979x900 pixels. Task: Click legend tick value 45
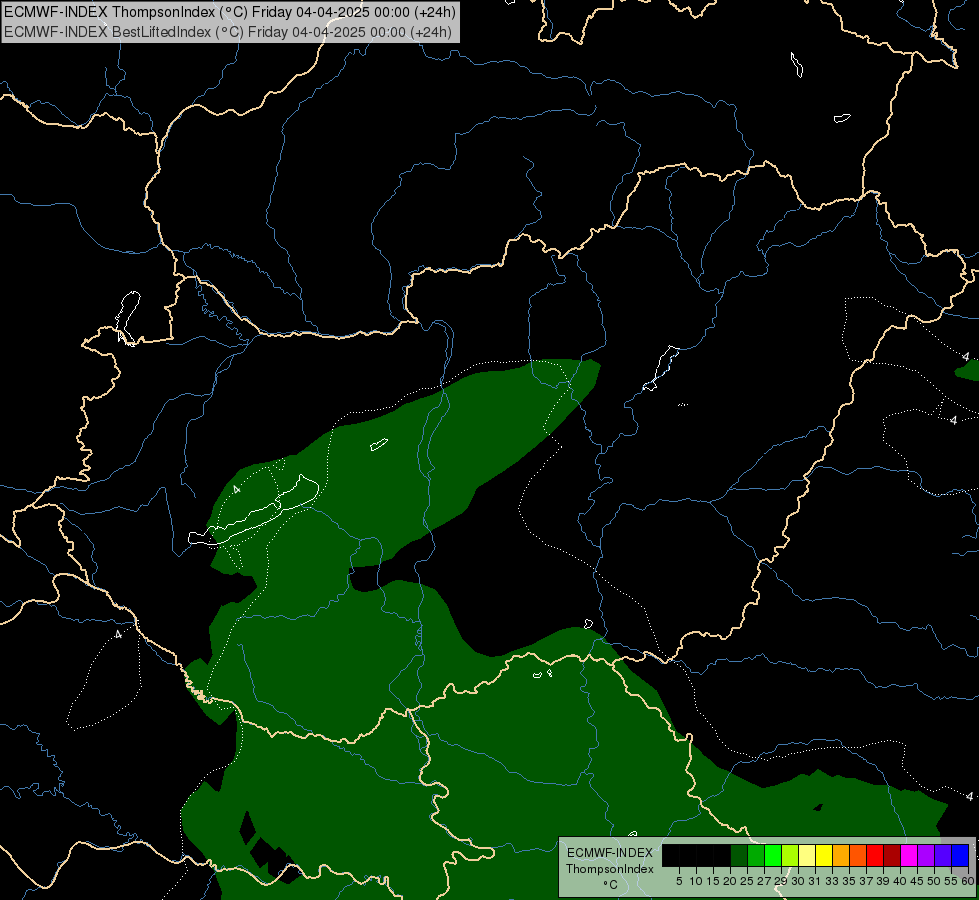click(917, 881)
